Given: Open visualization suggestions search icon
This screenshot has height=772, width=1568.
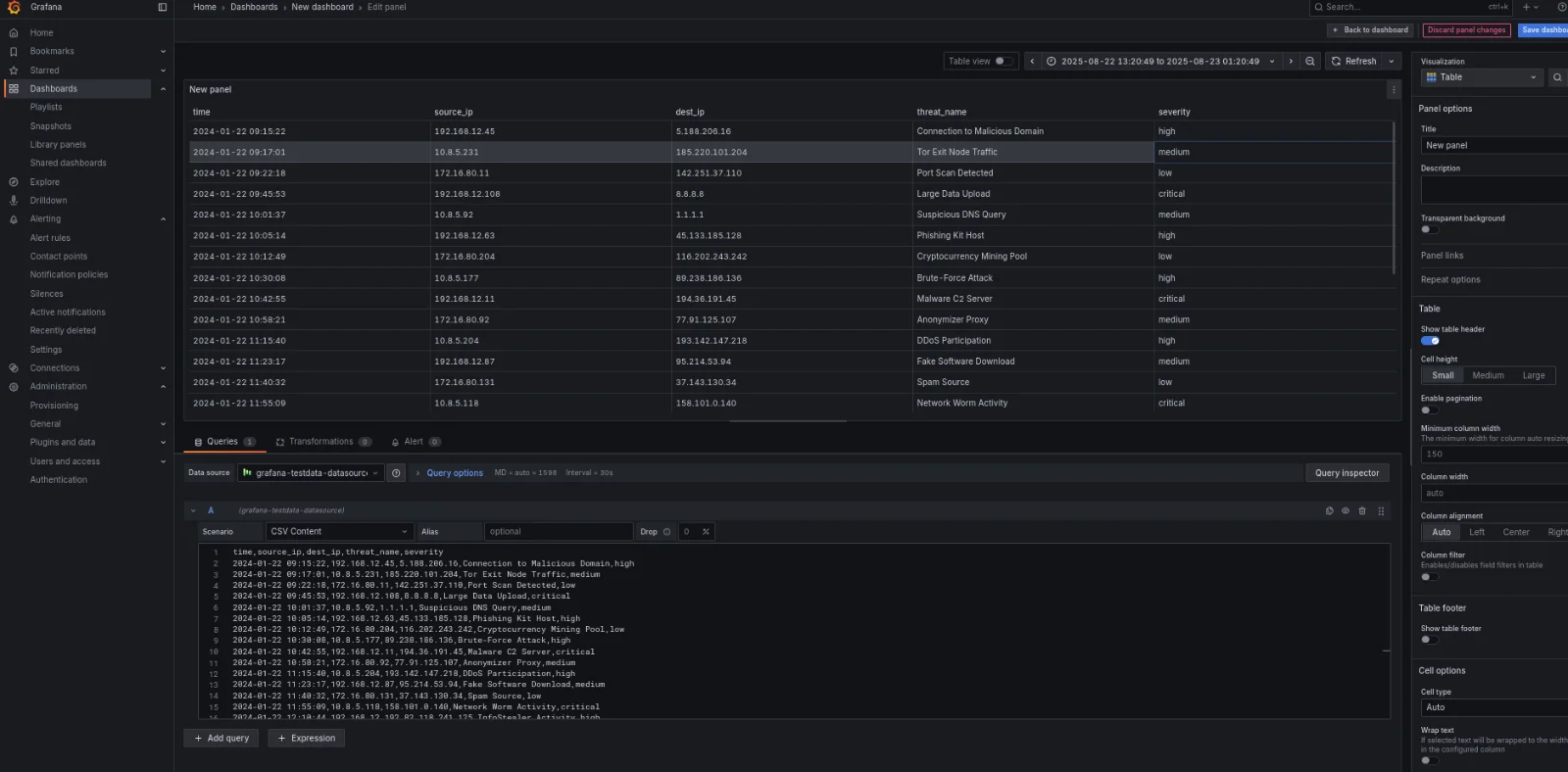Looking at the screenshot, I should pos(1557,77).
